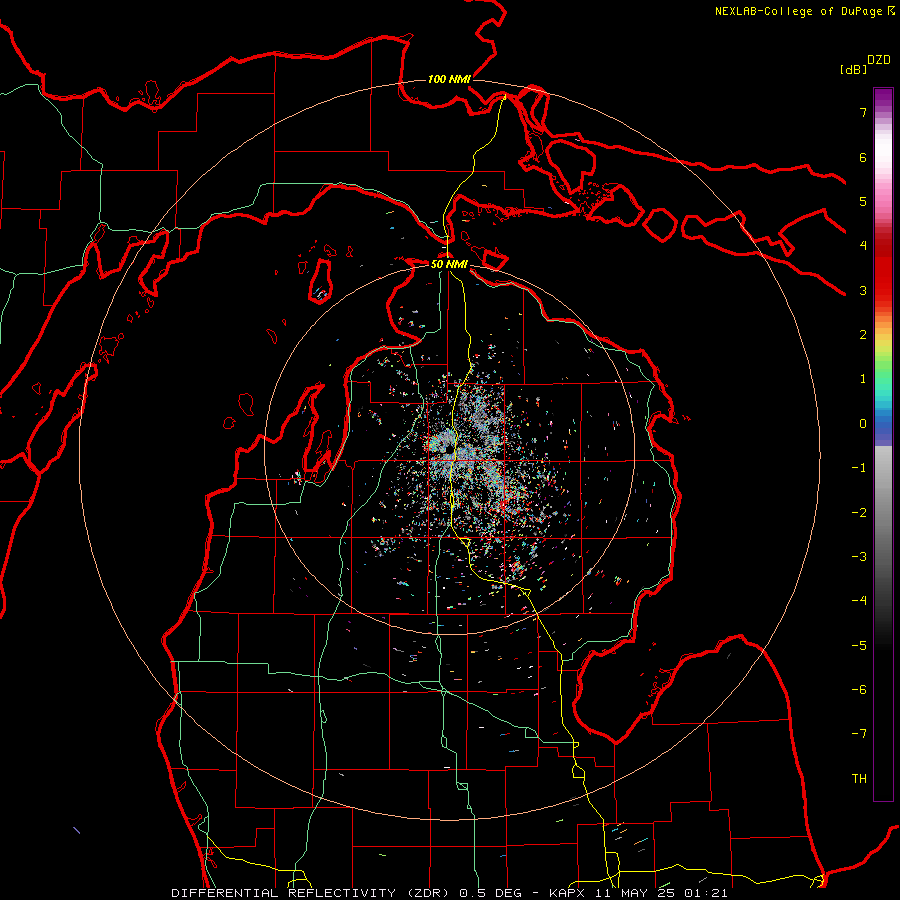Click the 'KAPX' station identifier
900x900 pixels.
point(568,893)
